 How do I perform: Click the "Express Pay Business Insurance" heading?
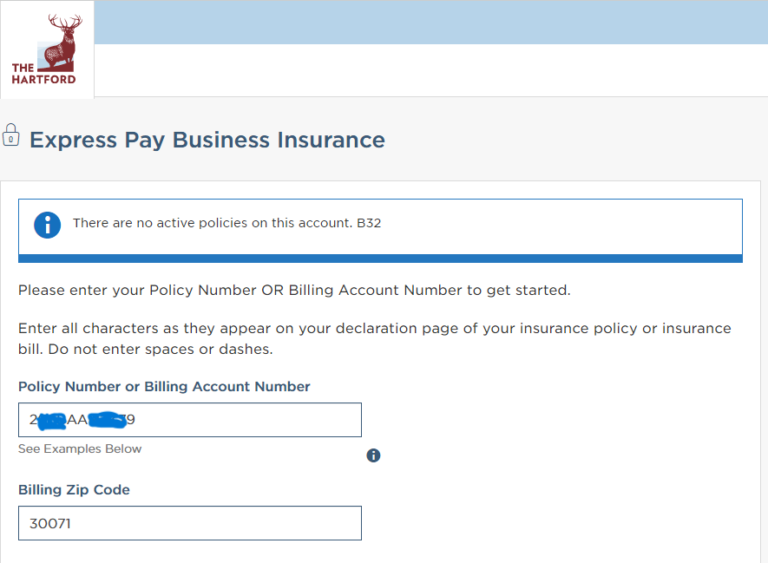coord(207,140)
